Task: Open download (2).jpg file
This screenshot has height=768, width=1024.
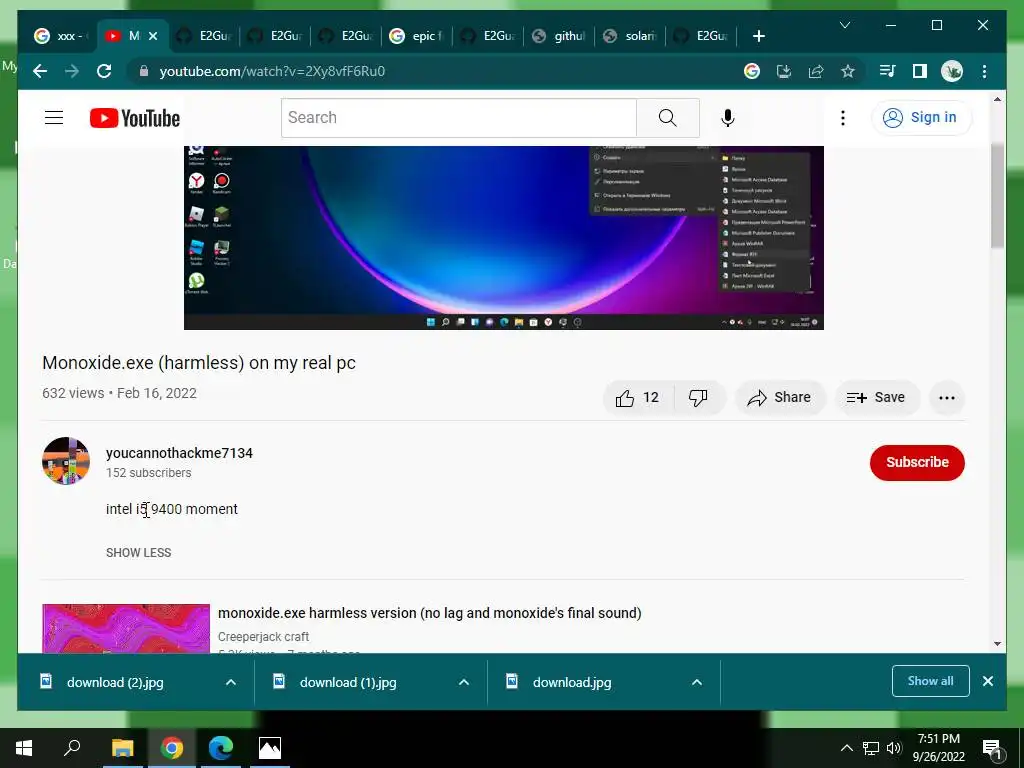Action: 115,682
